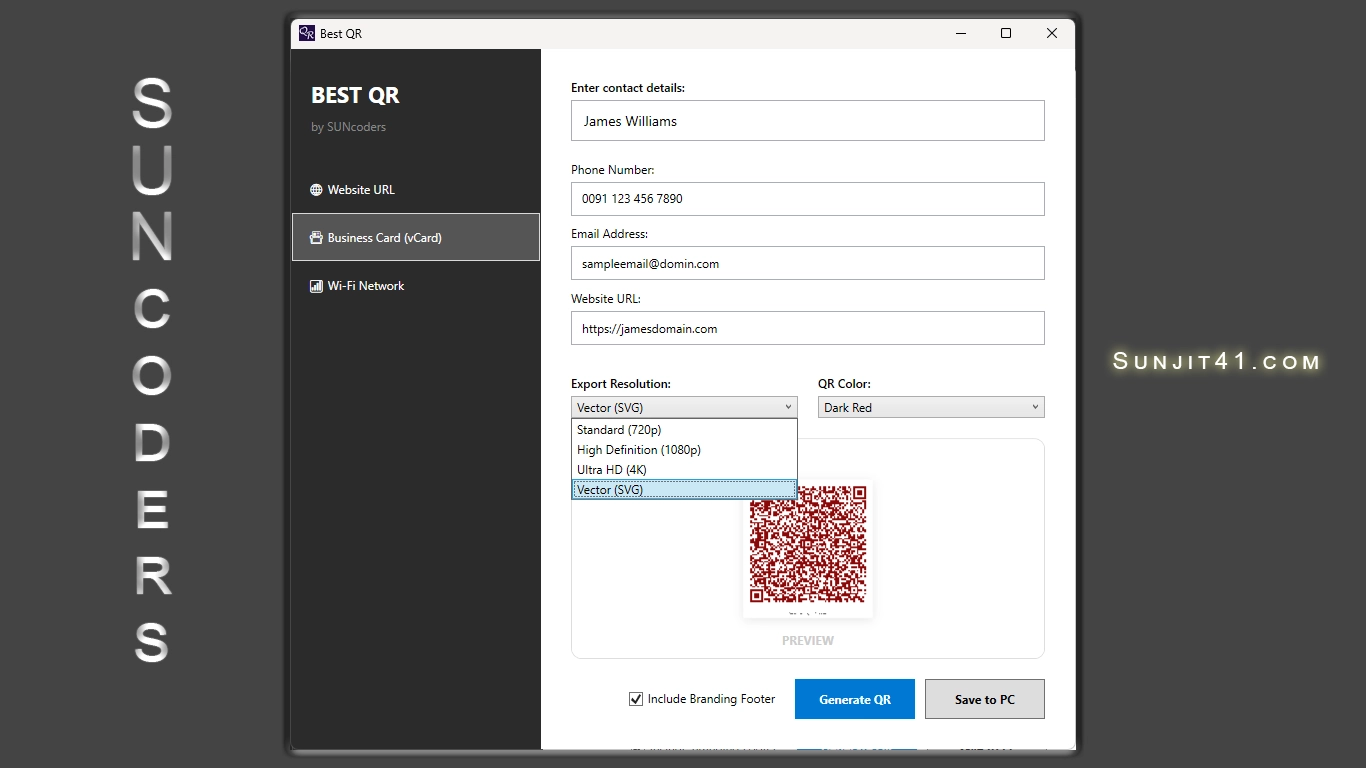Viewport: 1366px width, 768px height.
Task: Select Business Card (vCard) in sidebar
Action: pyautogui.click(x=415, y=237)
